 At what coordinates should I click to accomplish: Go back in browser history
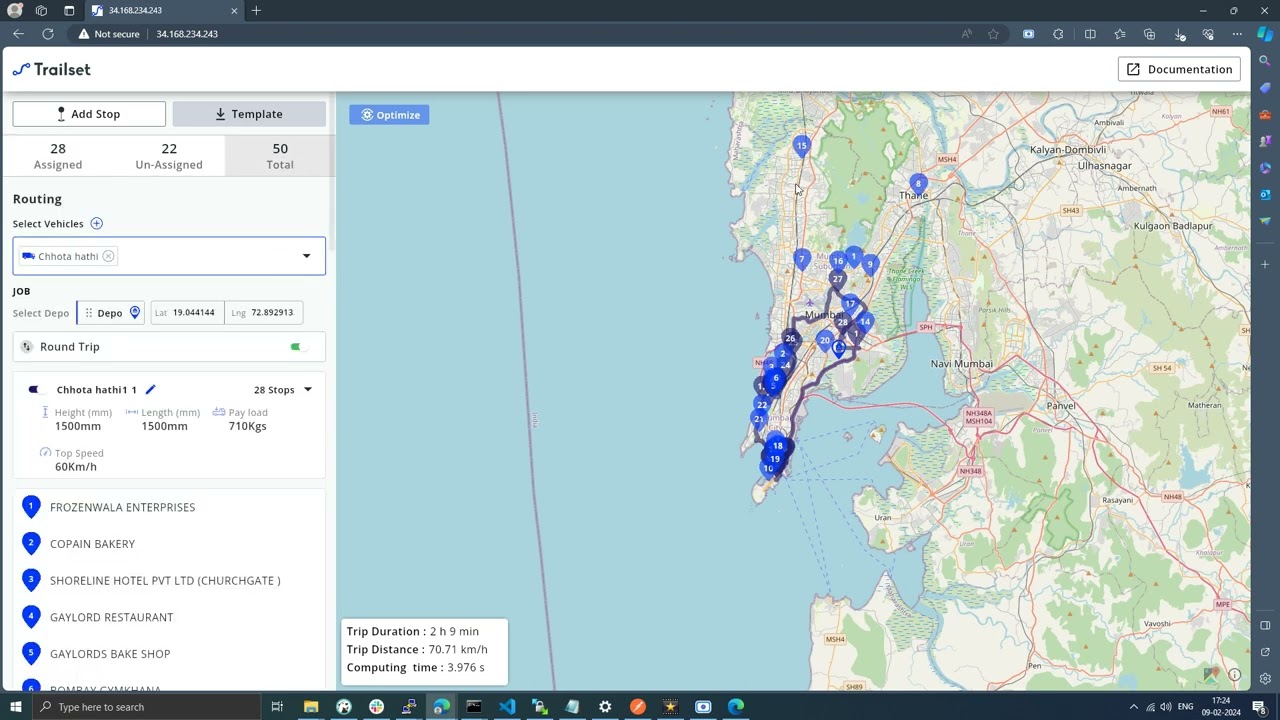(18, 34)
